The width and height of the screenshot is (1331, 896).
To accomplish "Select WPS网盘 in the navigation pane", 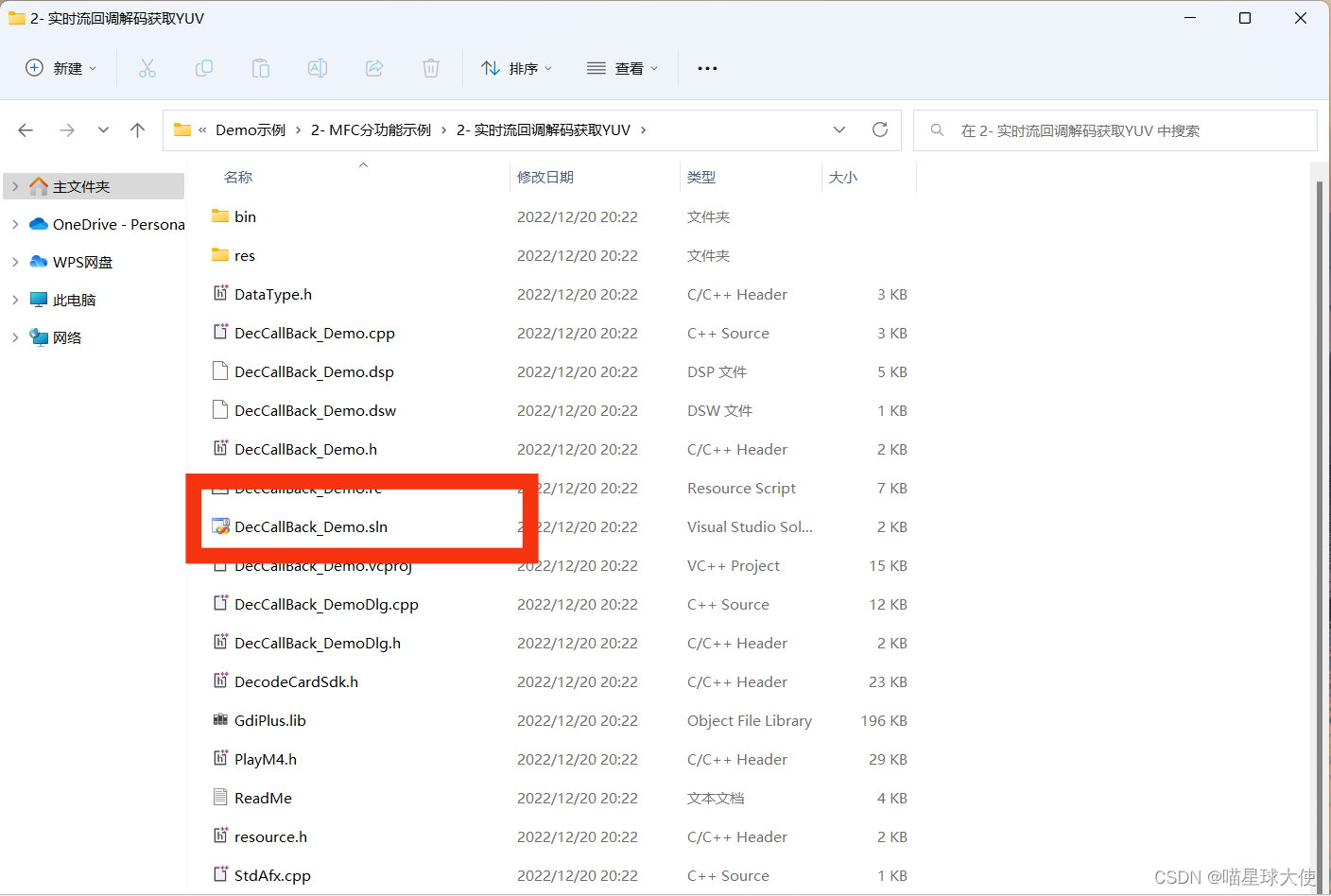I will tap(82, 262).
